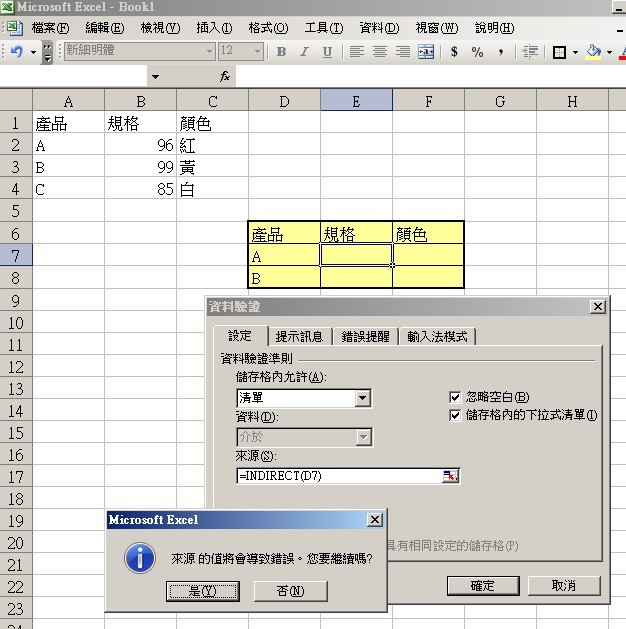Open 檔案(F) menu

[51, 28]
